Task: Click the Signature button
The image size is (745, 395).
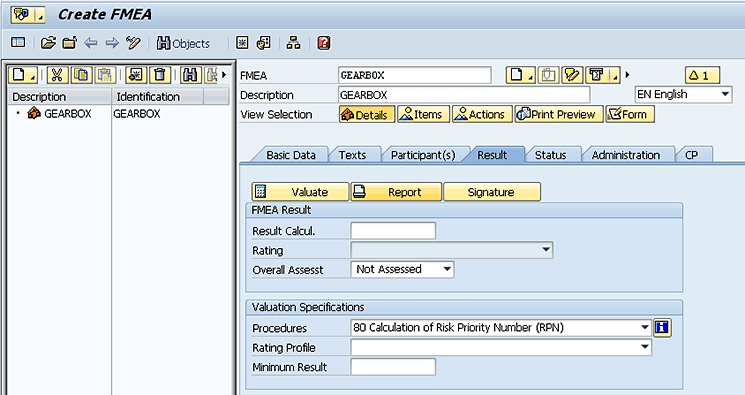Action: tap(491, 192)
